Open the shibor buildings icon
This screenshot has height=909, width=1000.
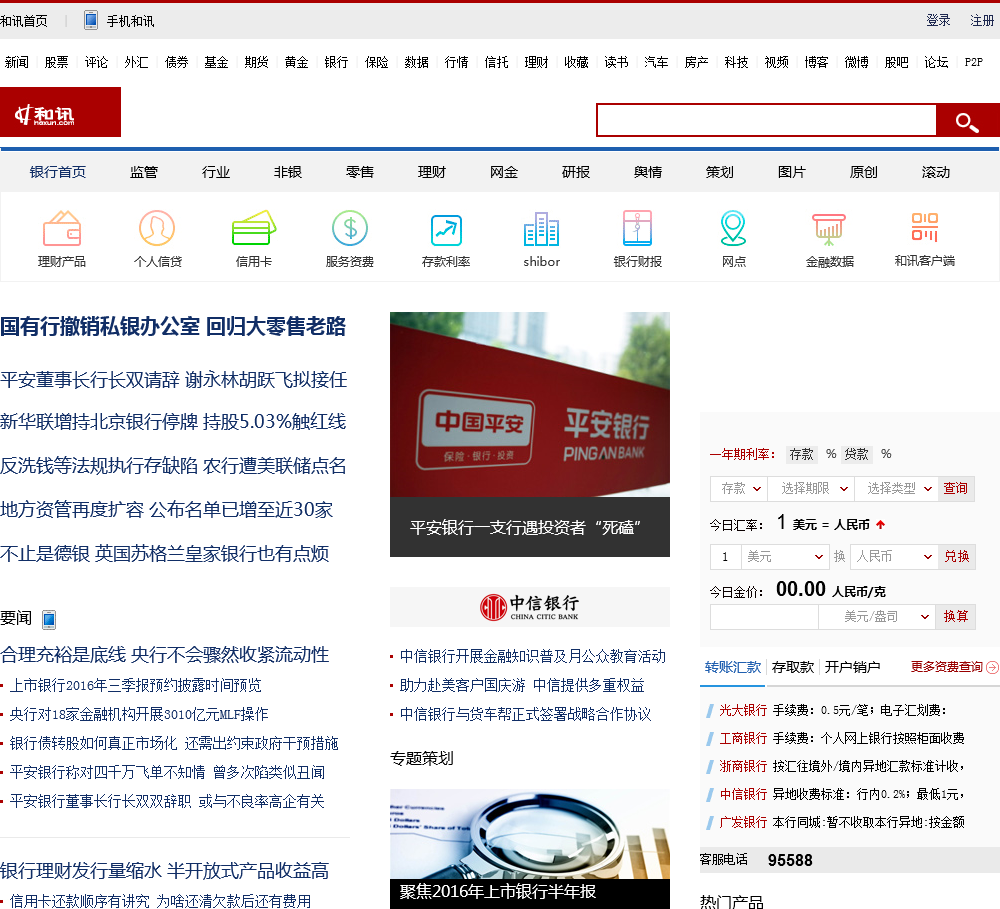coord(541,228)
